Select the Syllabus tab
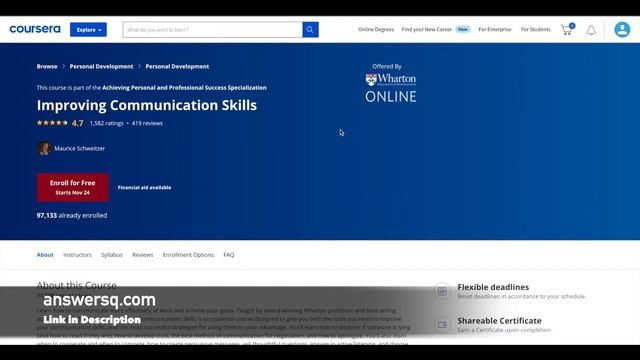The width and height of the screenshot is (640, 360). click(112, 255)
